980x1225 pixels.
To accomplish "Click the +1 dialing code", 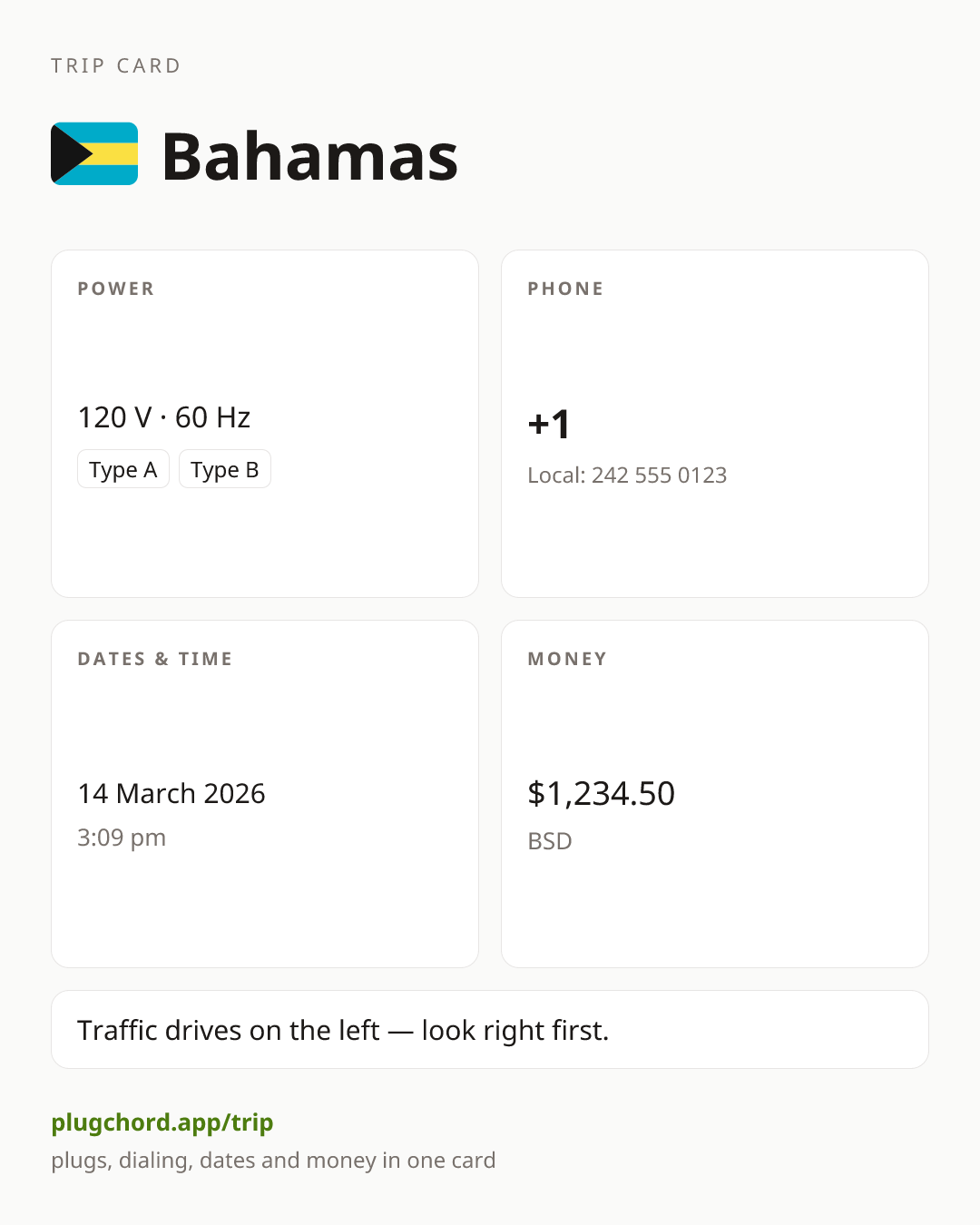I will pos(549,424).
